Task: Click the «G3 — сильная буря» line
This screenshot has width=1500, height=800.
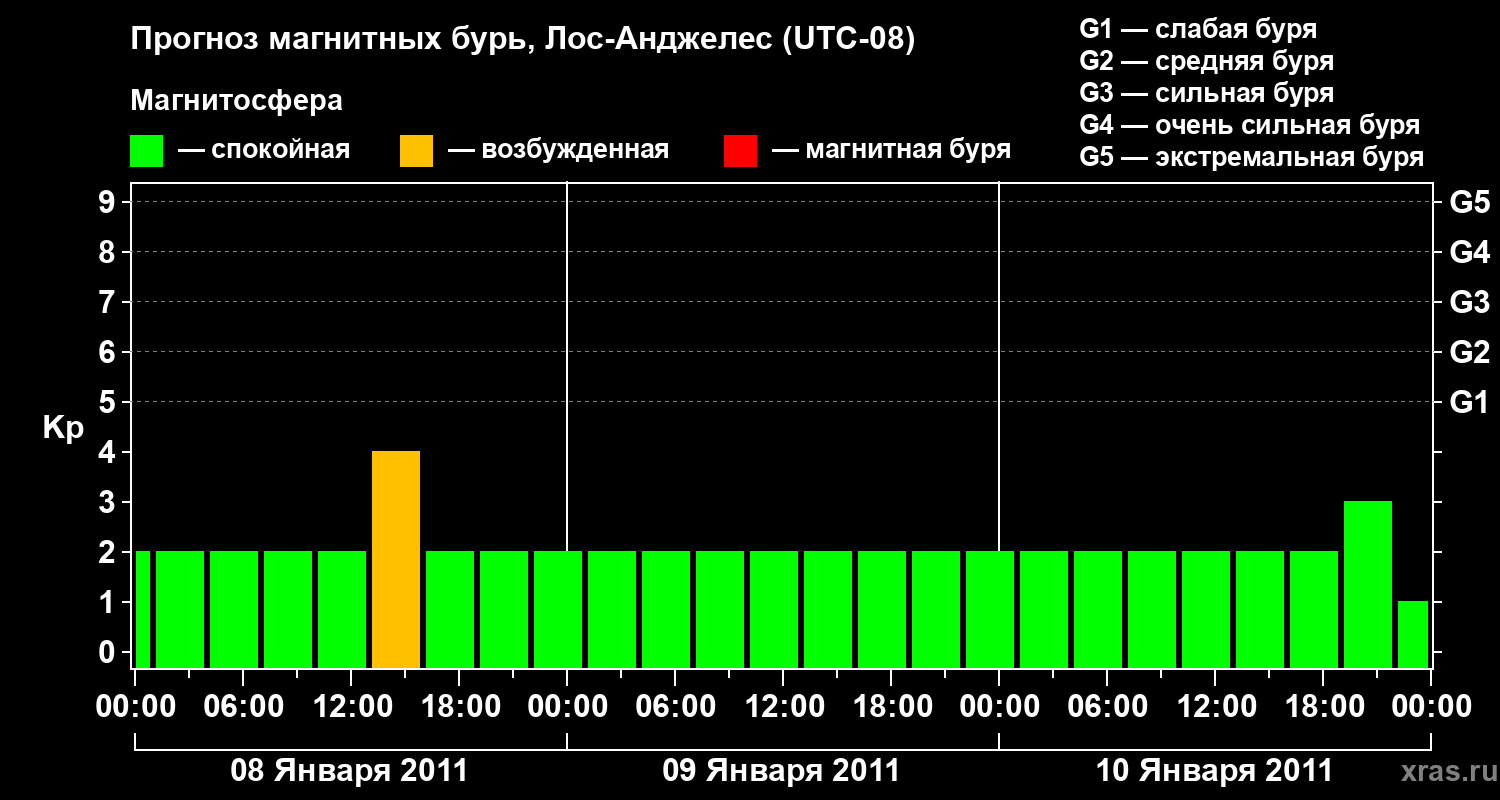Action: [x=1207, y=93]
